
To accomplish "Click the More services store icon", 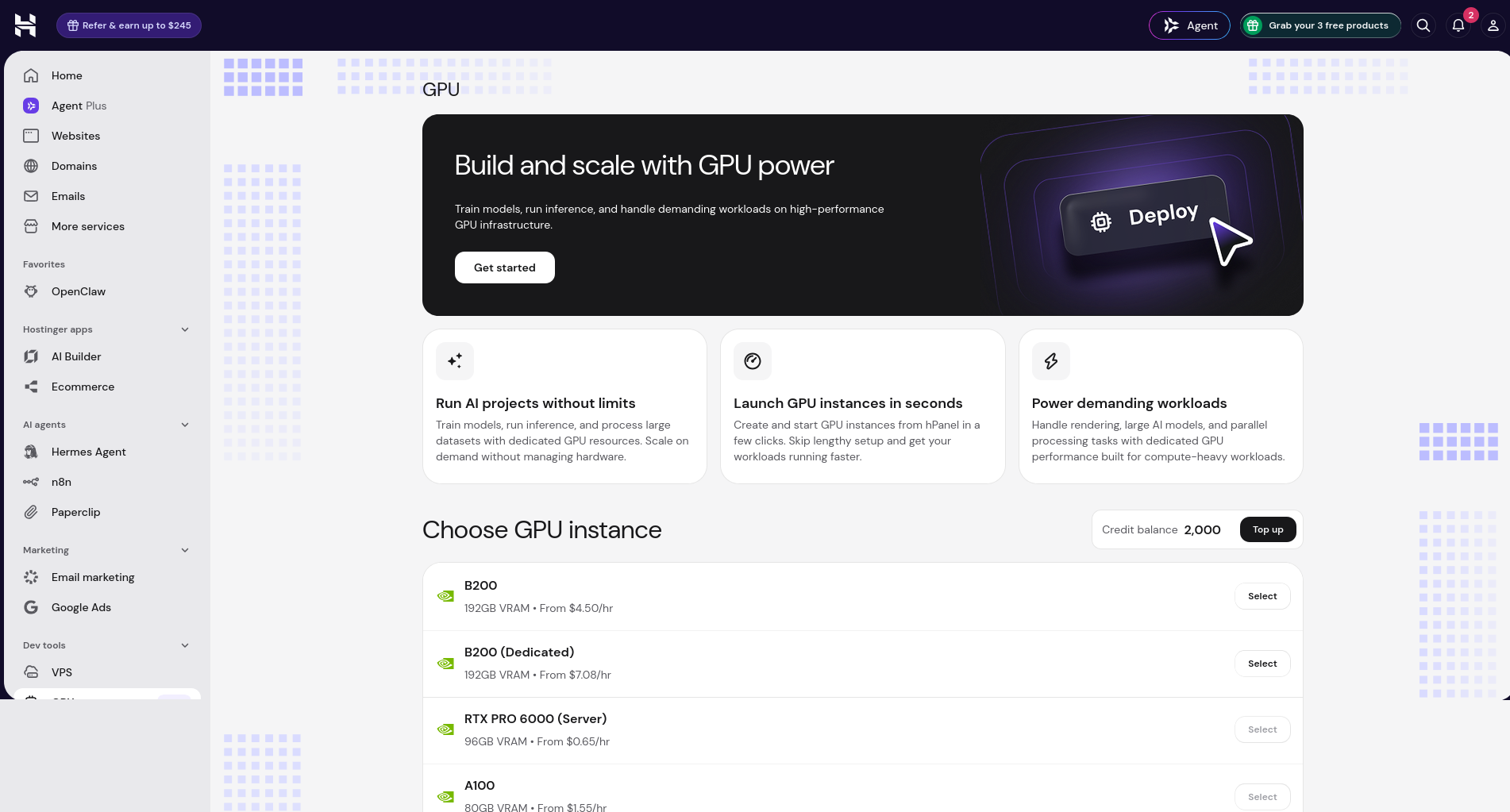I will [31, 226].
